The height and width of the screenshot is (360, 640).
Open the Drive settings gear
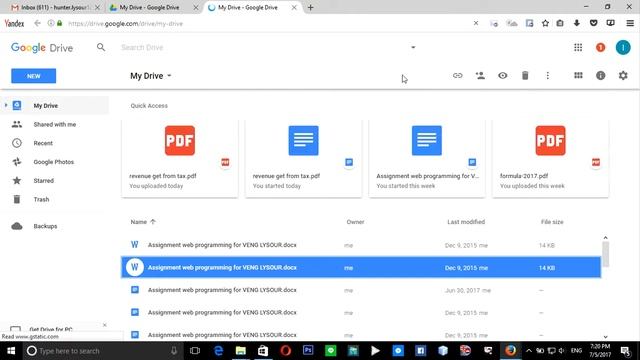tap(623, 76)
